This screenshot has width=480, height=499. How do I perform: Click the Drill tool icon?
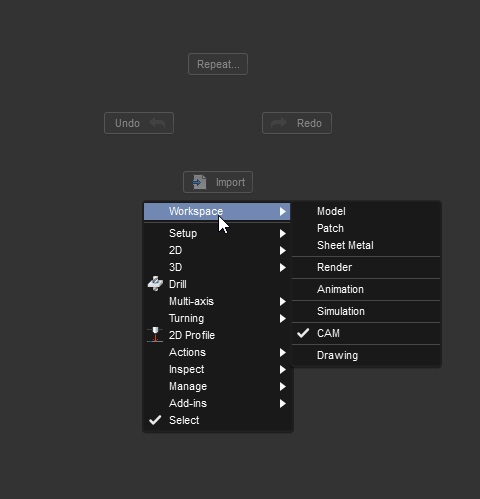(155, 284)
